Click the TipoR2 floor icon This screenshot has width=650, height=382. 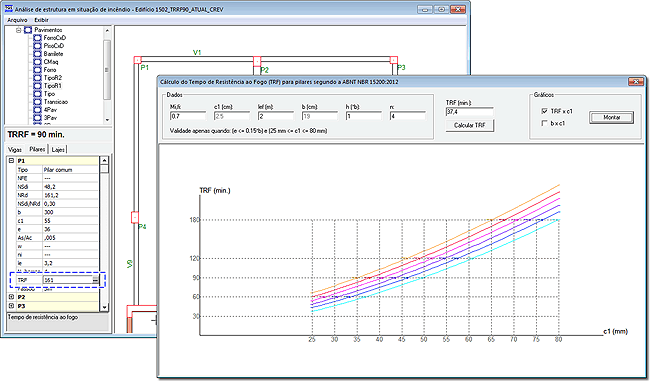[x=37, y=78]
